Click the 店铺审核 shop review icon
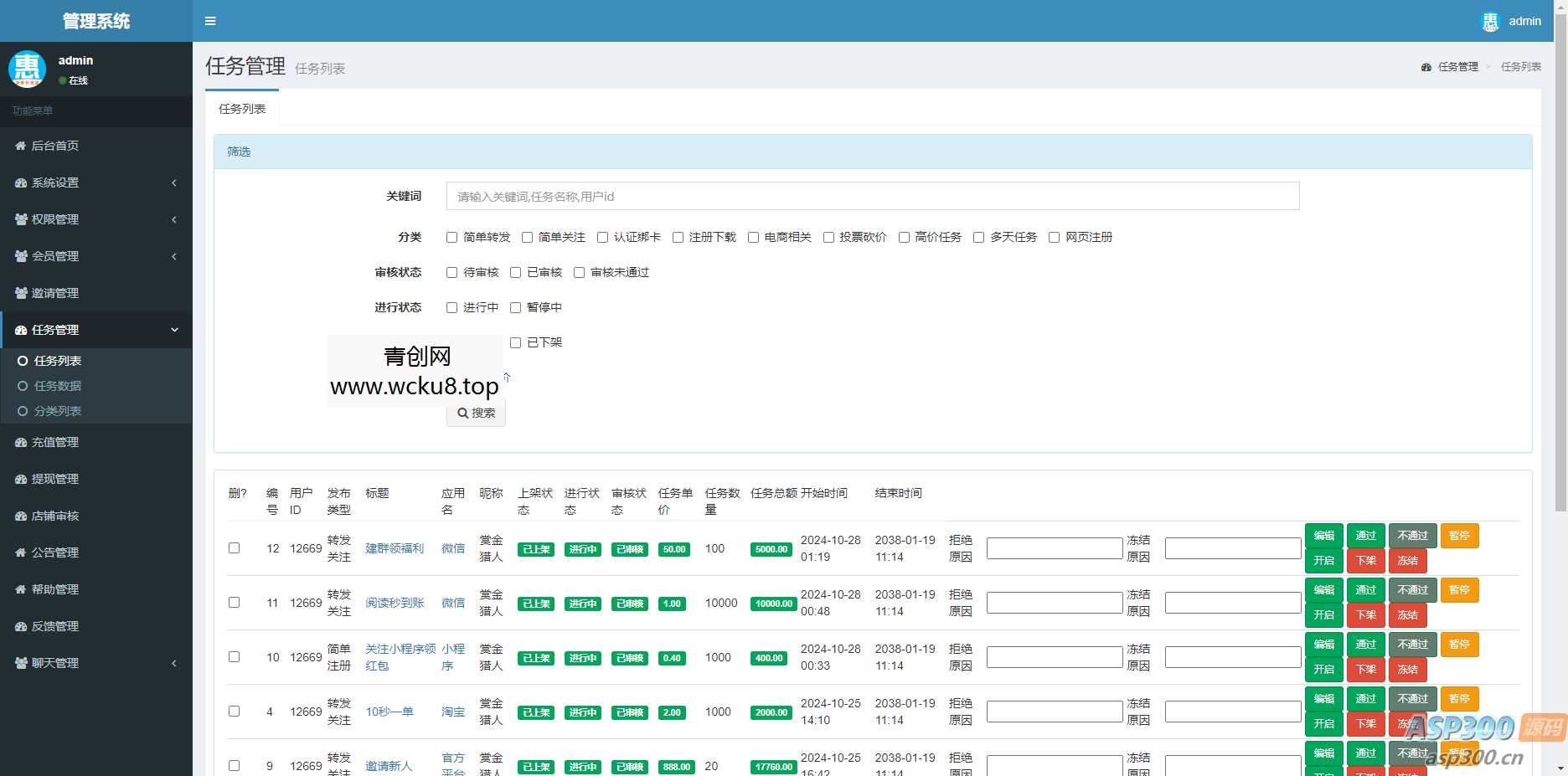This screenshot has width=1568, height=776. pos(21,516)
